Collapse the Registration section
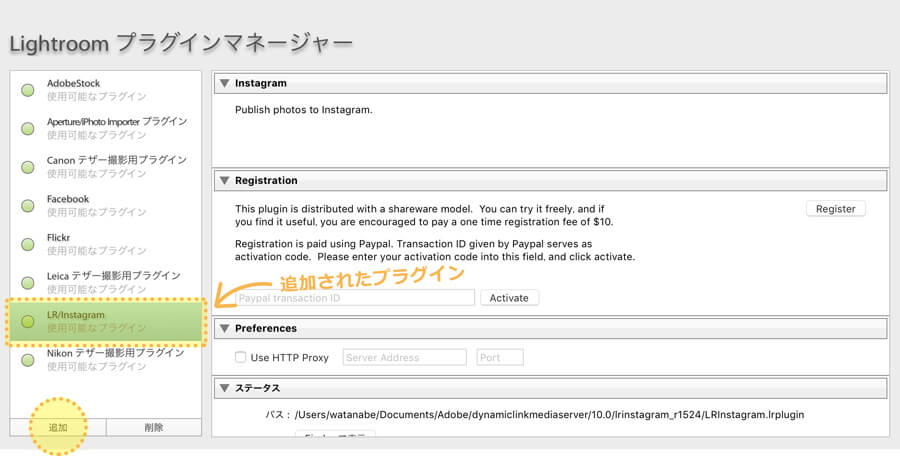Viewport: 900px width, 456px height. [224, 181]
